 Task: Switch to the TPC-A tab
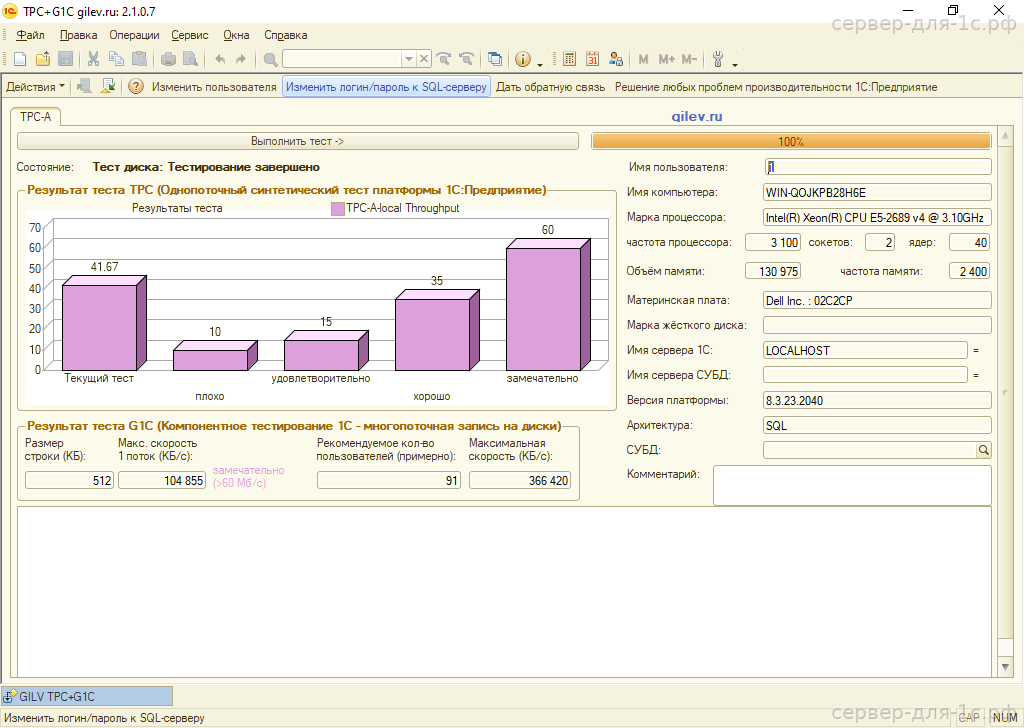pos(36,117)
